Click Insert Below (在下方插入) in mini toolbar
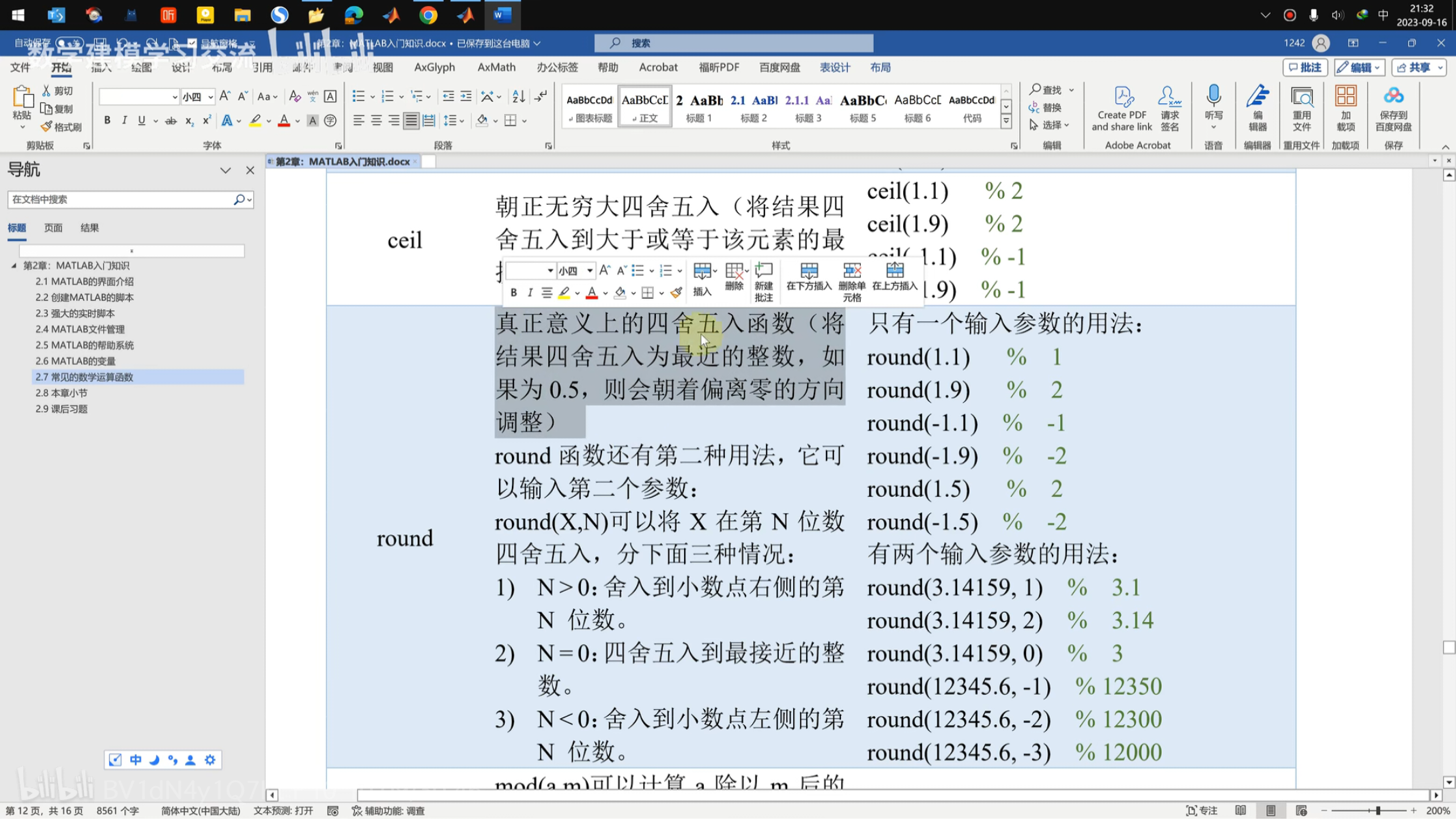 809,277
